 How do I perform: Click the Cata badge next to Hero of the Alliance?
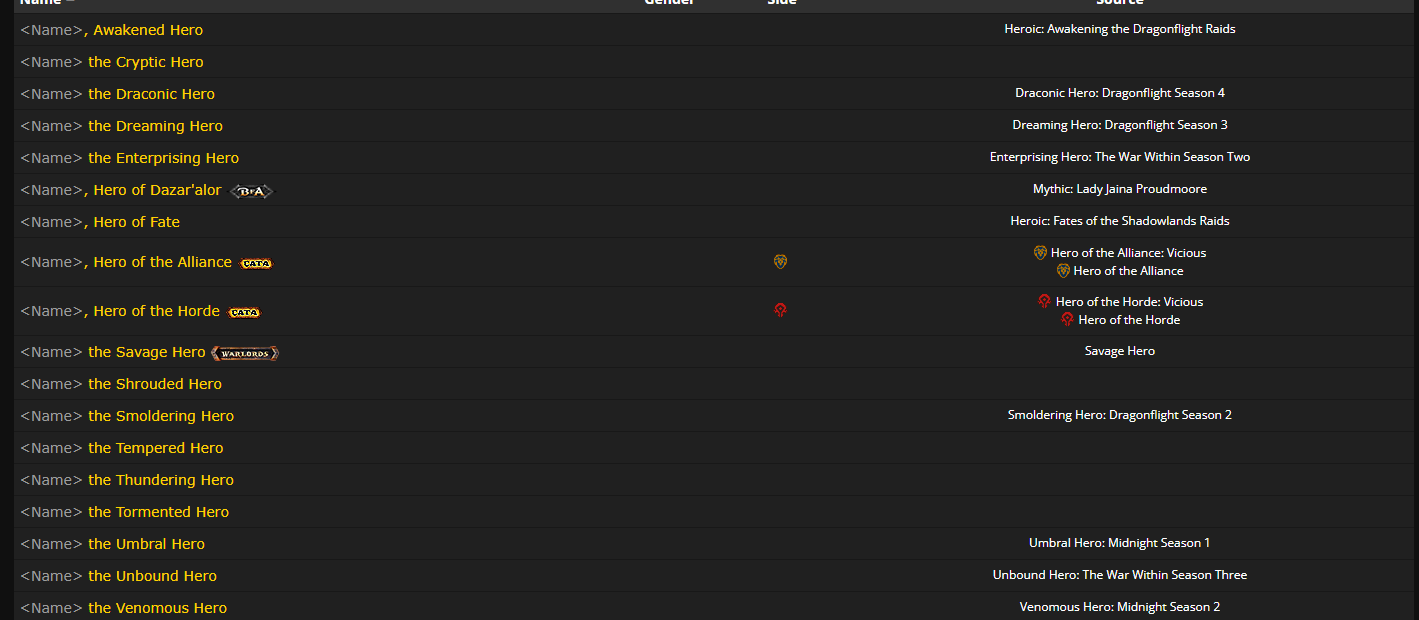click(x=256, y=263)
